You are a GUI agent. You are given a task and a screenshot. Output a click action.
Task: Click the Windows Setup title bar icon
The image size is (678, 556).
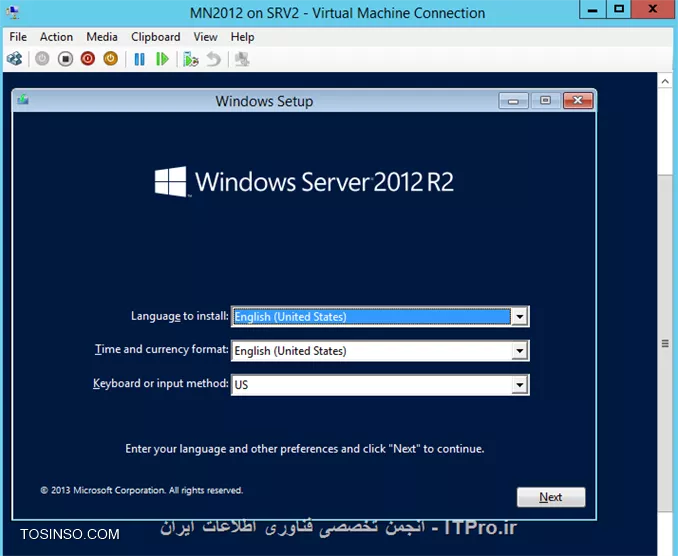(x=23, y=100)
